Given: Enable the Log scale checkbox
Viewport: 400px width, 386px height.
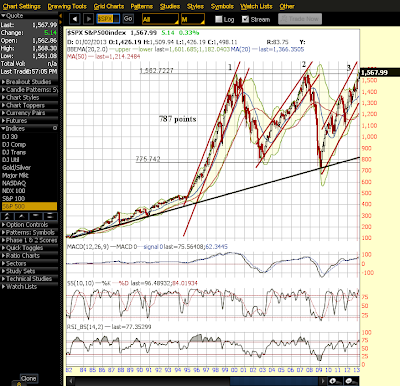Looking at the screenshot, I should (219, 19).
